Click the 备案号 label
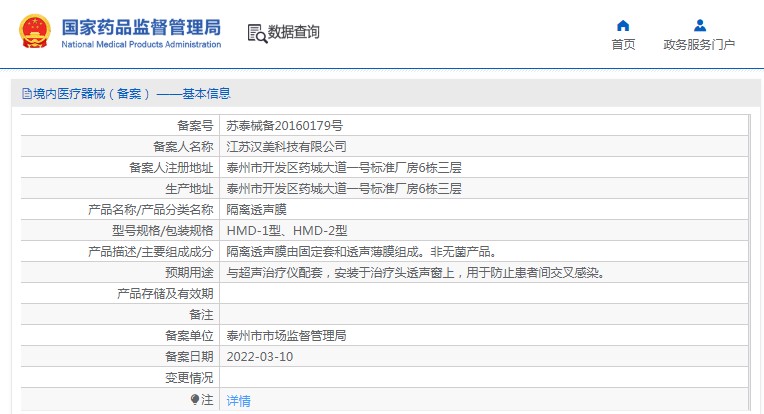The height and width of the screenshot is (414, 764). [x=195, y=126]
